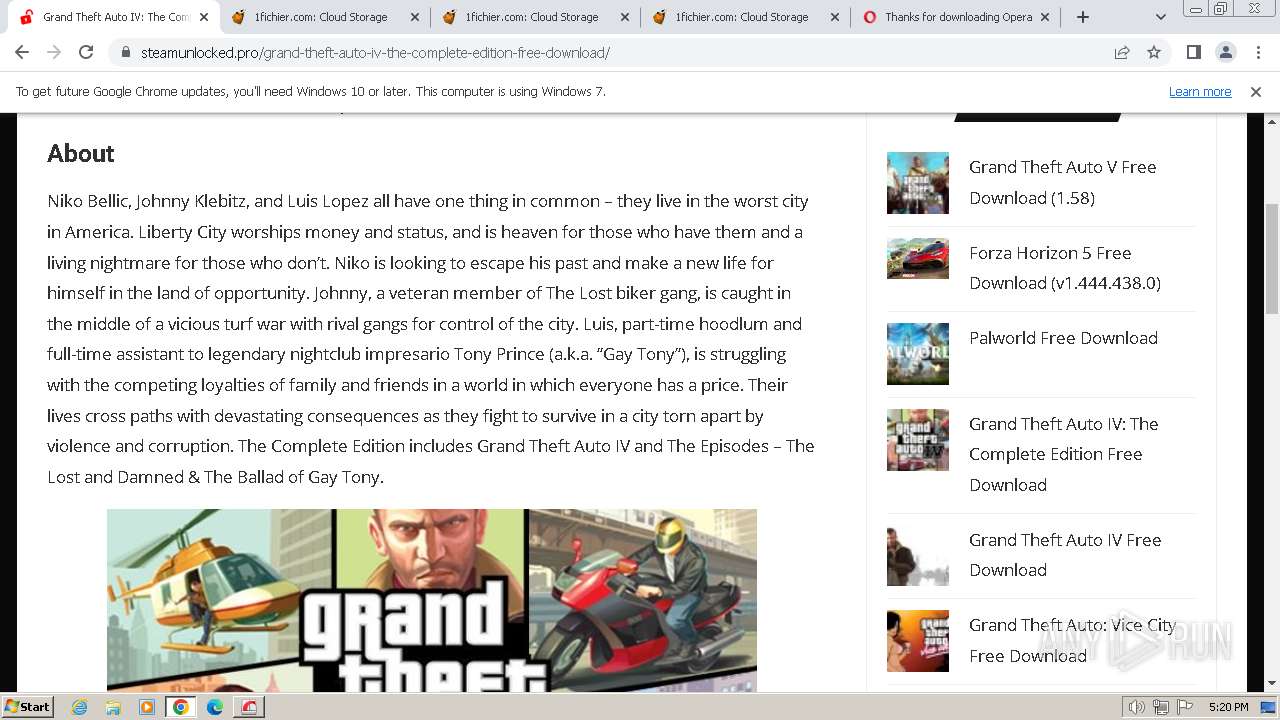Open the Action Center flag icon
Screen dimensions: 1280x720
(1185, 707)
